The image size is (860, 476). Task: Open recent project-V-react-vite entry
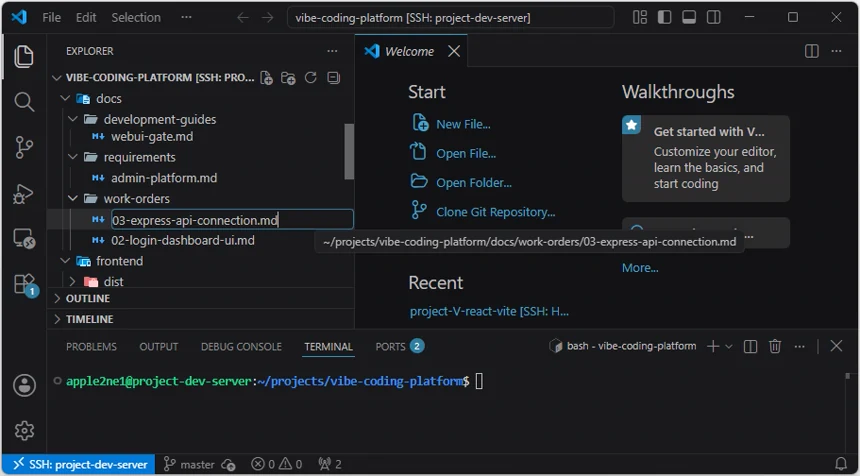[x=489, y=311]
